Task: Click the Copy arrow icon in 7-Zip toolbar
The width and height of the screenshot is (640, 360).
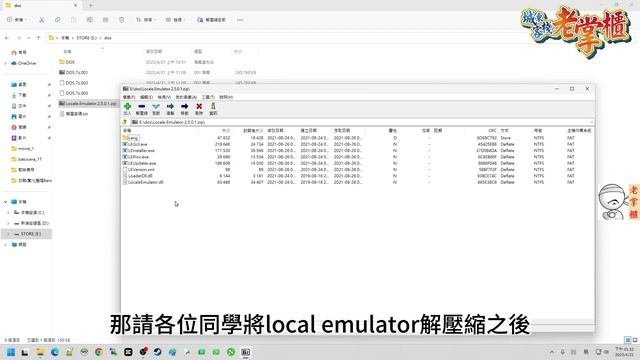Action: pyautogui.click(x=170, y=107)
